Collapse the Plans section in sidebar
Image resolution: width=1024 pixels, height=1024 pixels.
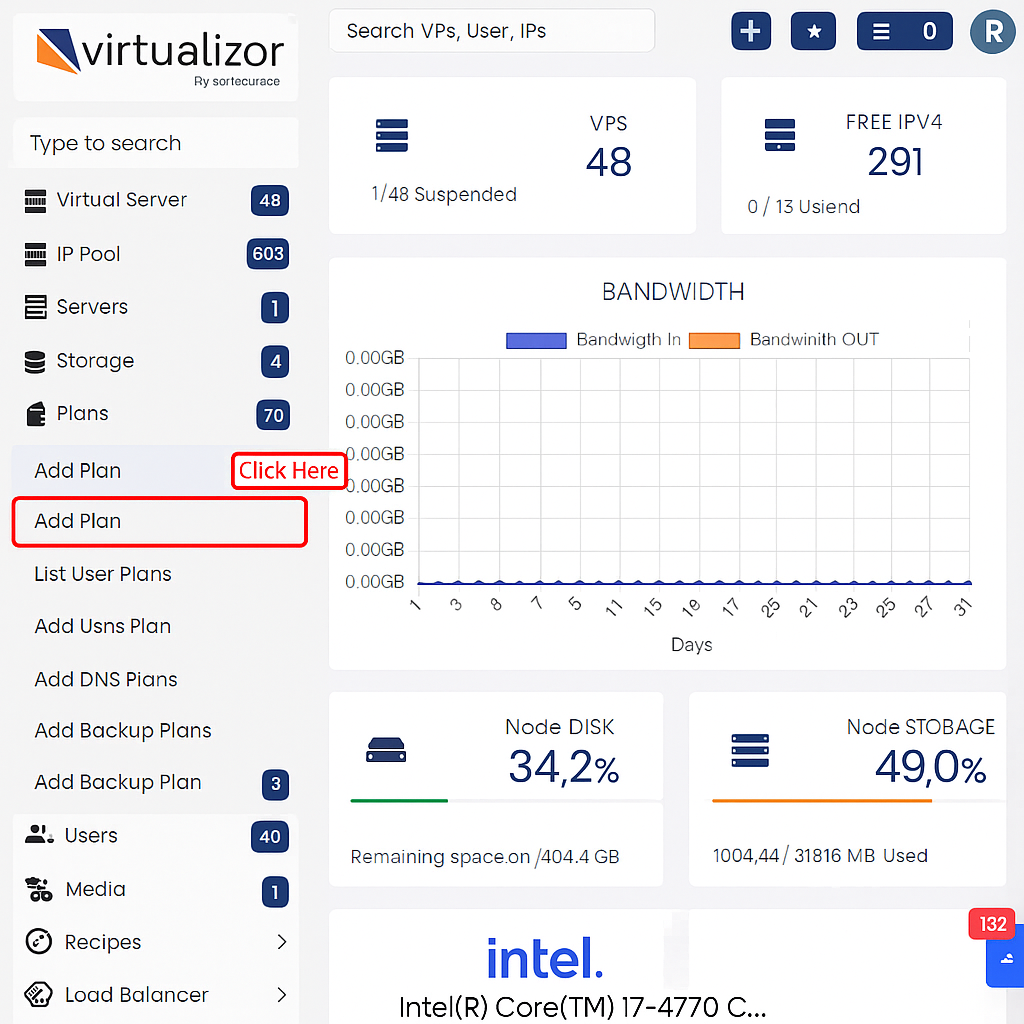tap(82, 414)
